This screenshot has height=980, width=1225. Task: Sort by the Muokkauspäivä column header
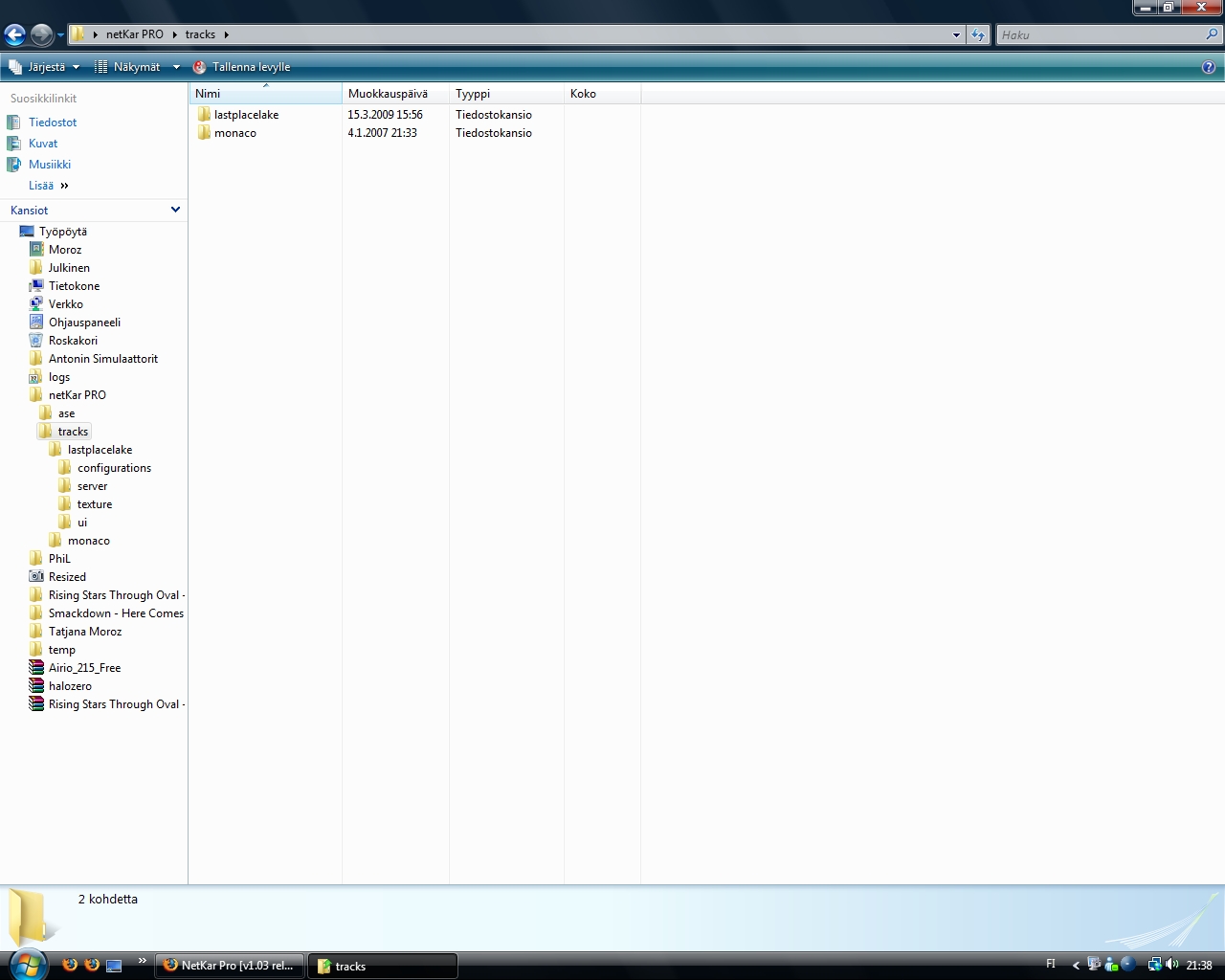click(395, 94)
